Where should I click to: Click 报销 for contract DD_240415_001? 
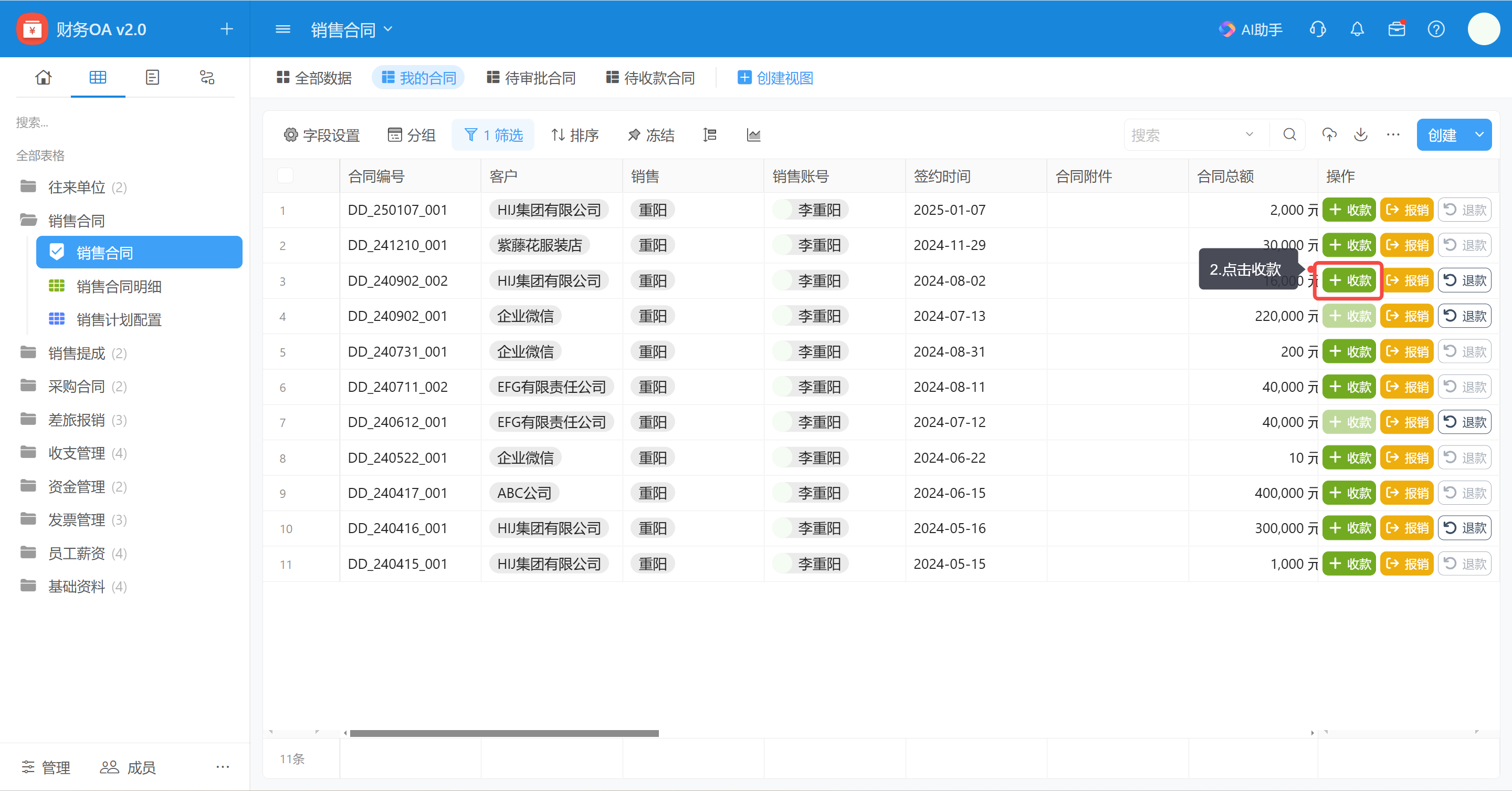[1406, 563]
